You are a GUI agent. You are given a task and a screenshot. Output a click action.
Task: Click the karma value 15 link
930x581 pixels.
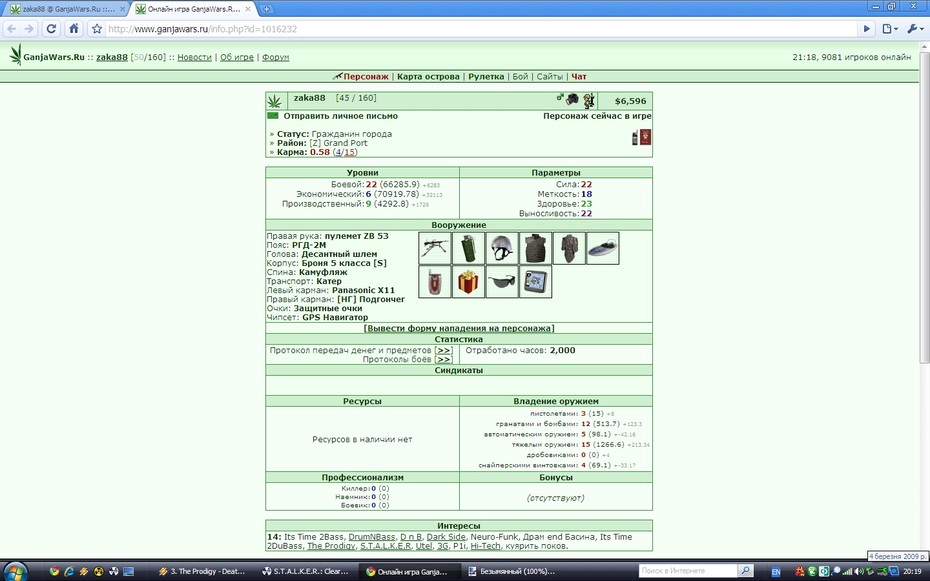349,152
